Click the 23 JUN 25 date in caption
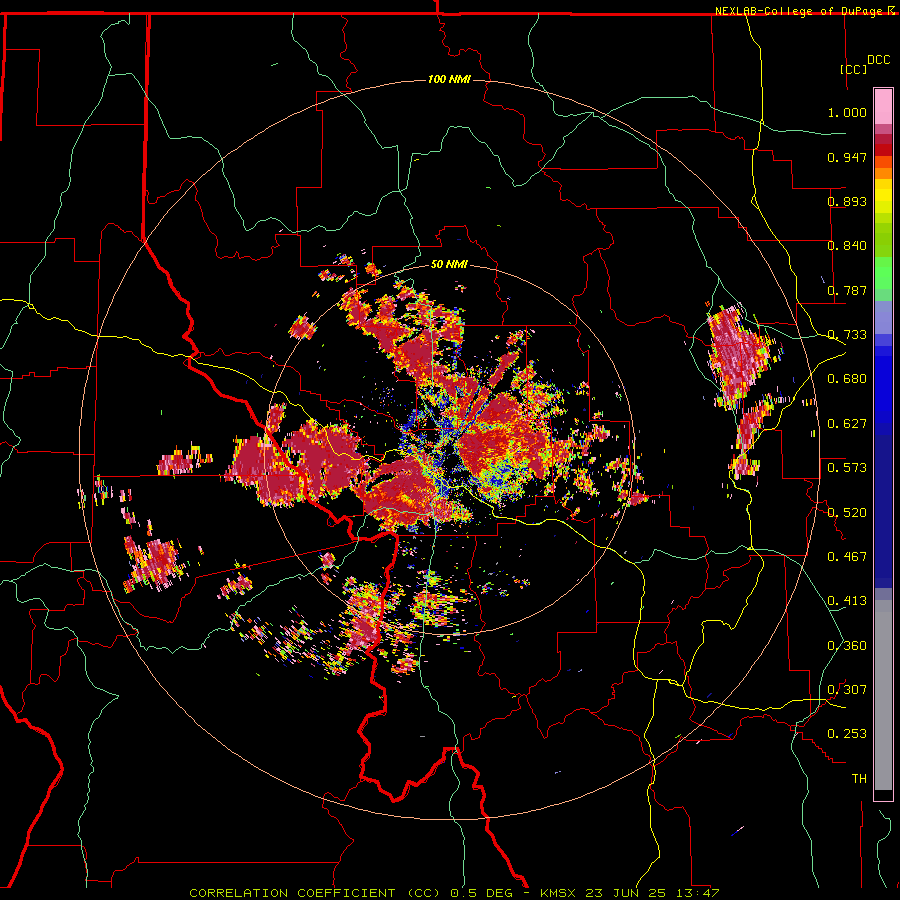The image size is (900, 900). (x=626, y=893)
